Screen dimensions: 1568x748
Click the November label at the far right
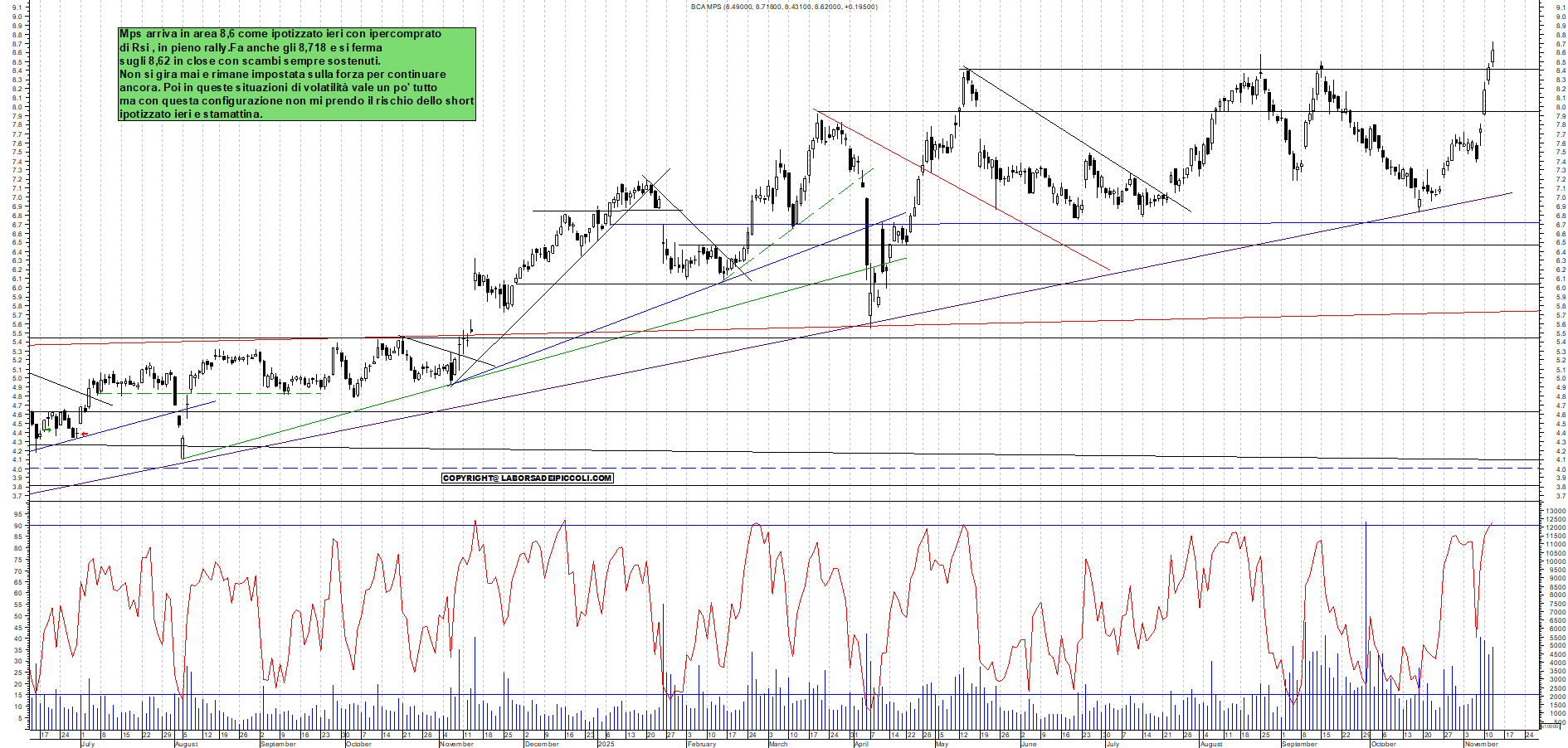tap(1482, 745)
